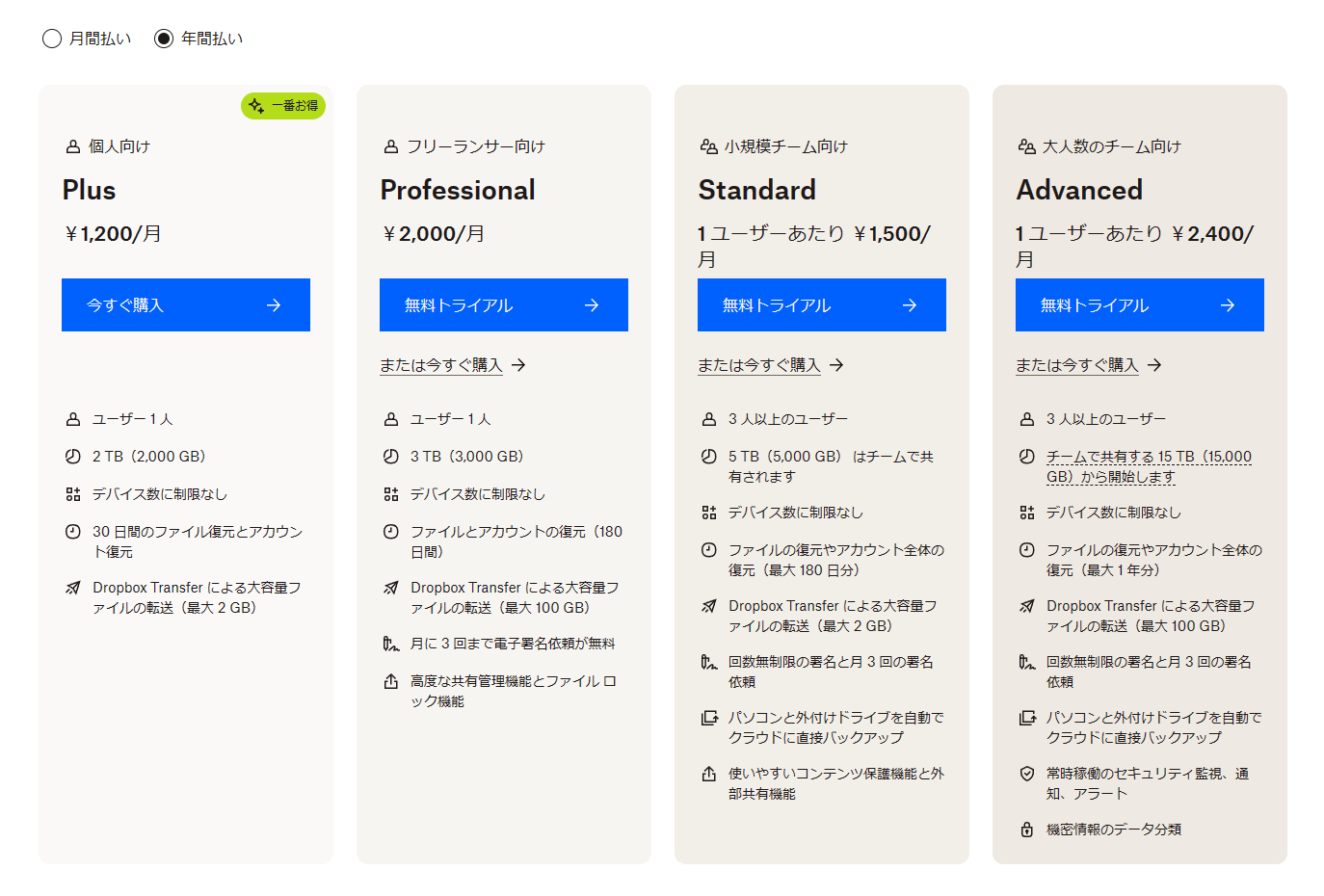Click the backup icon under Advanced plan
This screenshot has height=896, width=1324.
tap(1026, 718)
